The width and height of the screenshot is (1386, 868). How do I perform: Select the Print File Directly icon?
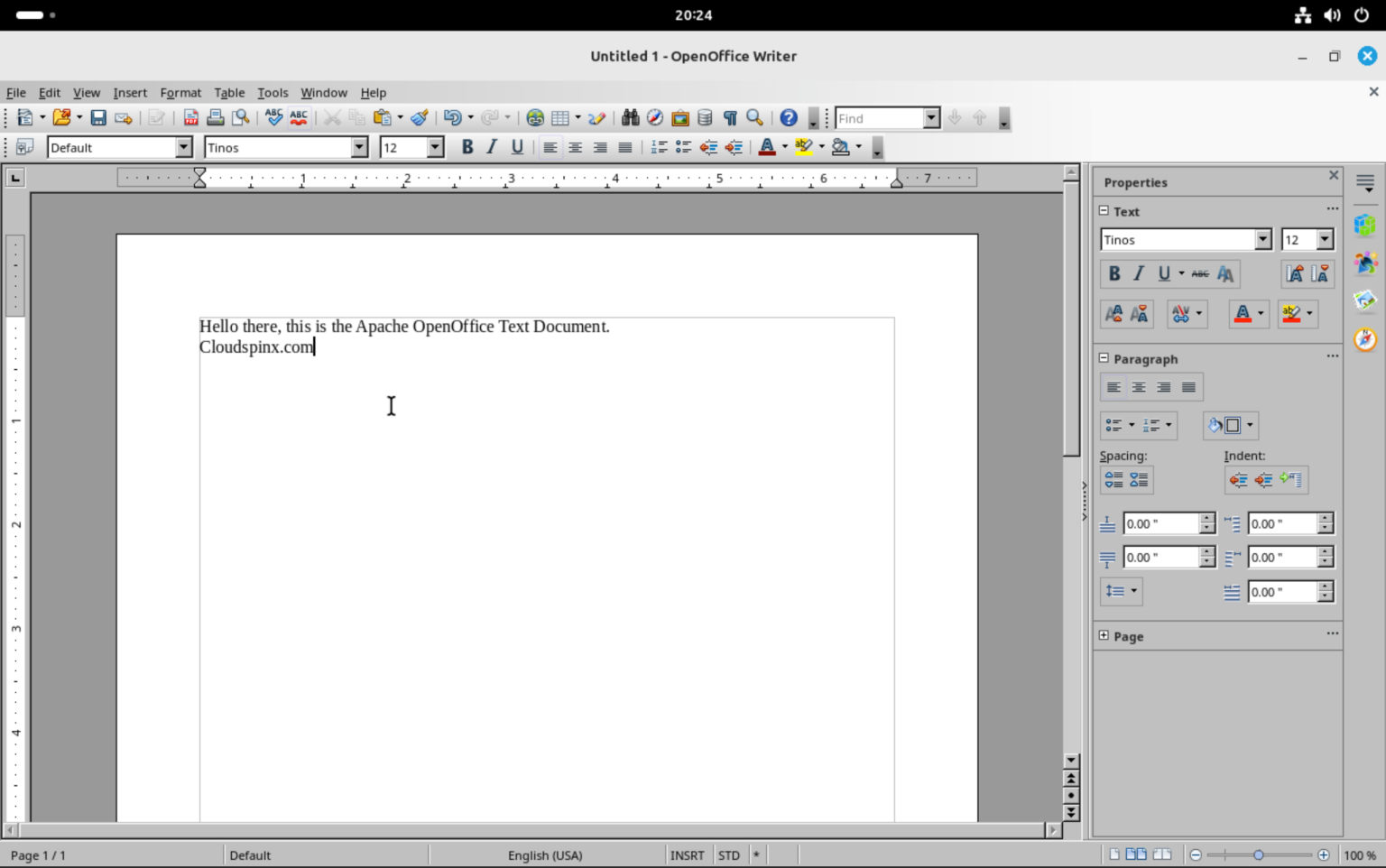(216, 117)
